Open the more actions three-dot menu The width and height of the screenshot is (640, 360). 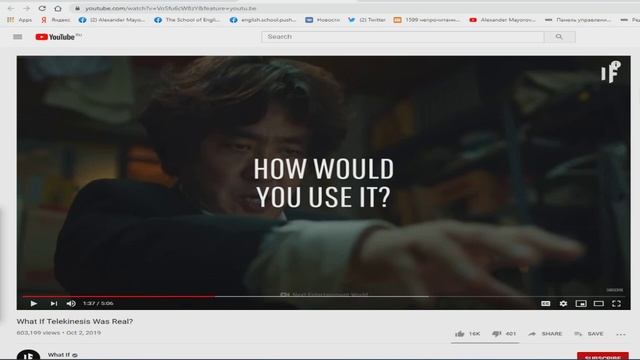621,334
